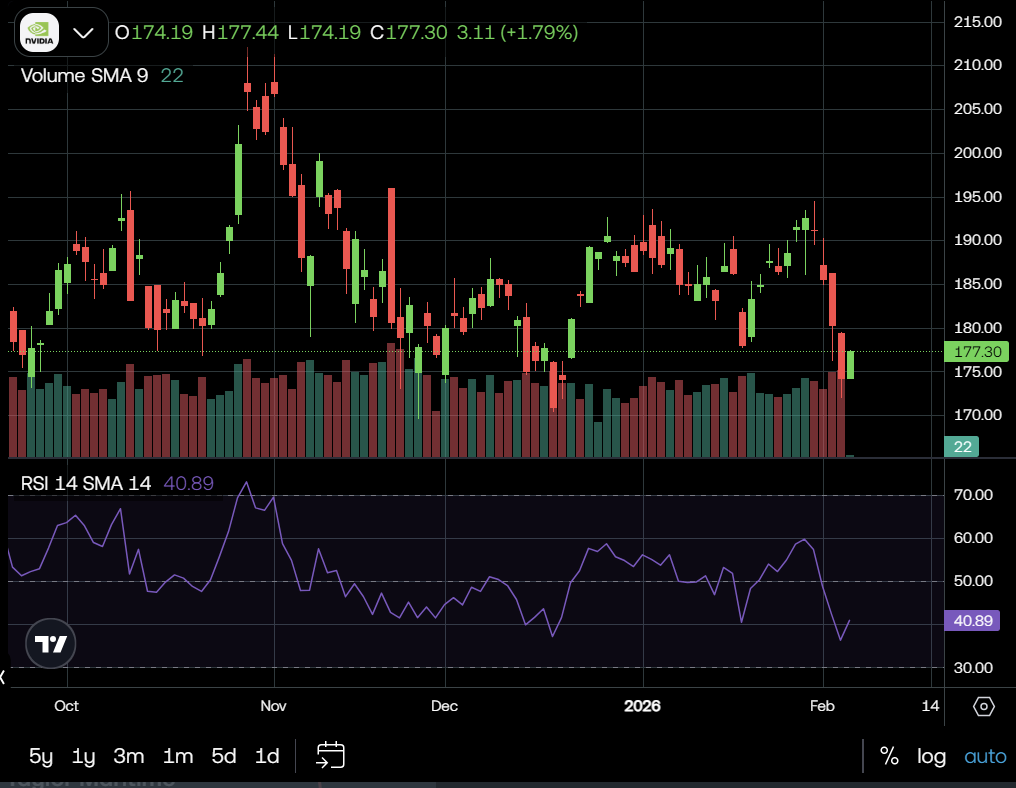Select the 5y time range
This screenshot has width=1016, height=788.
[41, 756]
